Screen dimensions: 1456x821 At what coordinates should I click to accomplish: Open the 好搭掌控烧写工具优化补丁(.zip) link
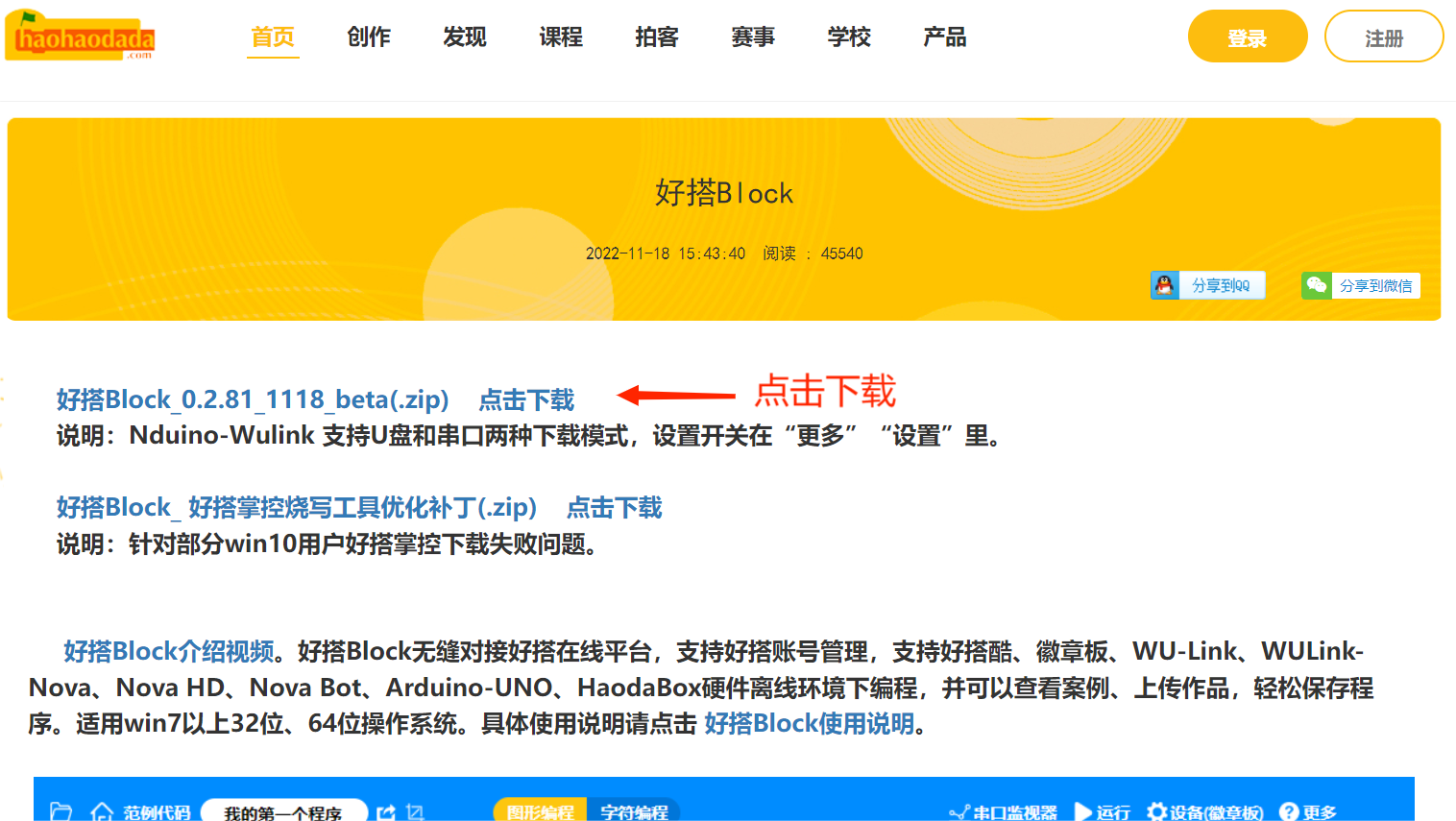pyautogui.click(x=297, y=507)
